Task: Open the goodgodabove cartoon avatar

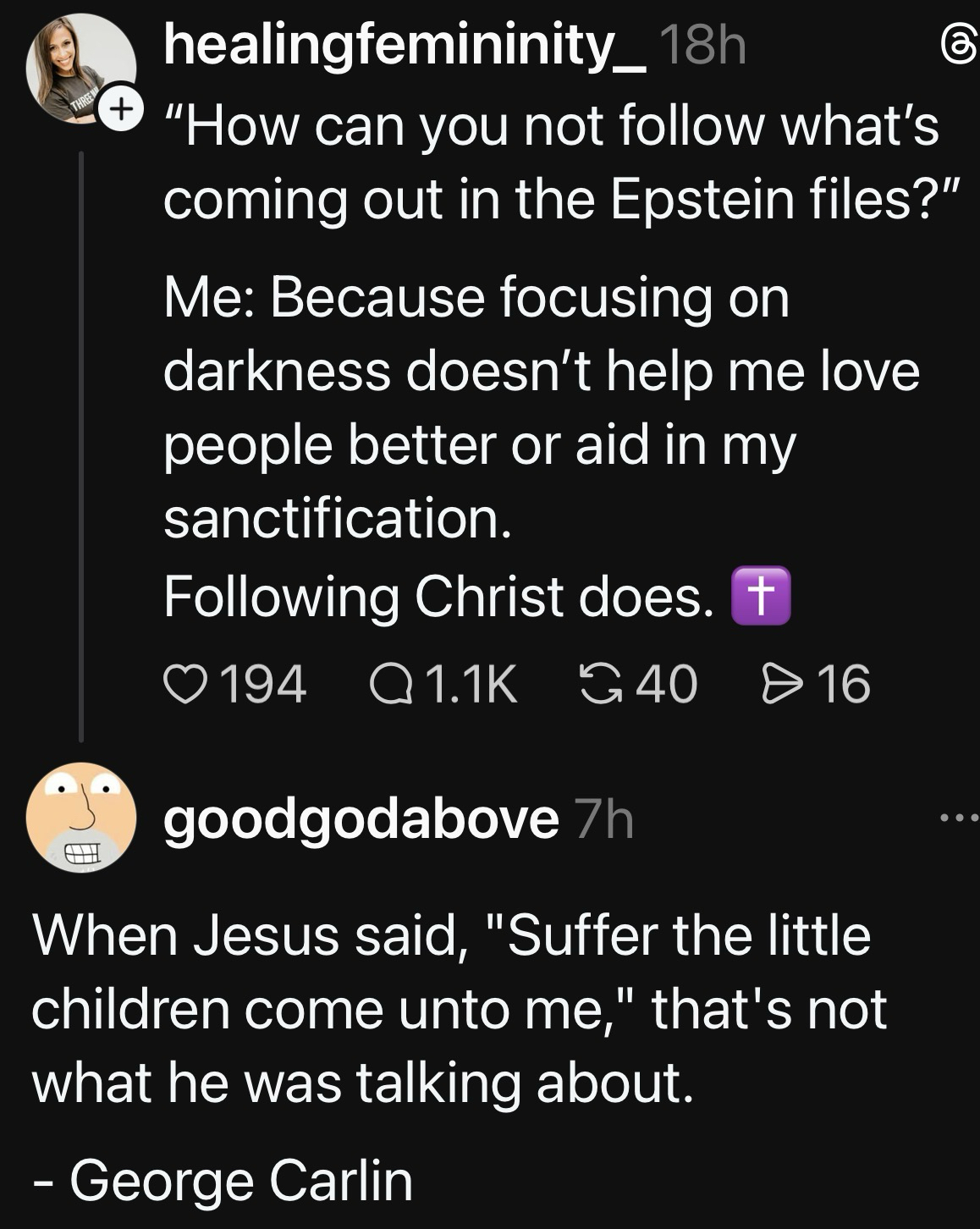Action: [x=80, y=818]
